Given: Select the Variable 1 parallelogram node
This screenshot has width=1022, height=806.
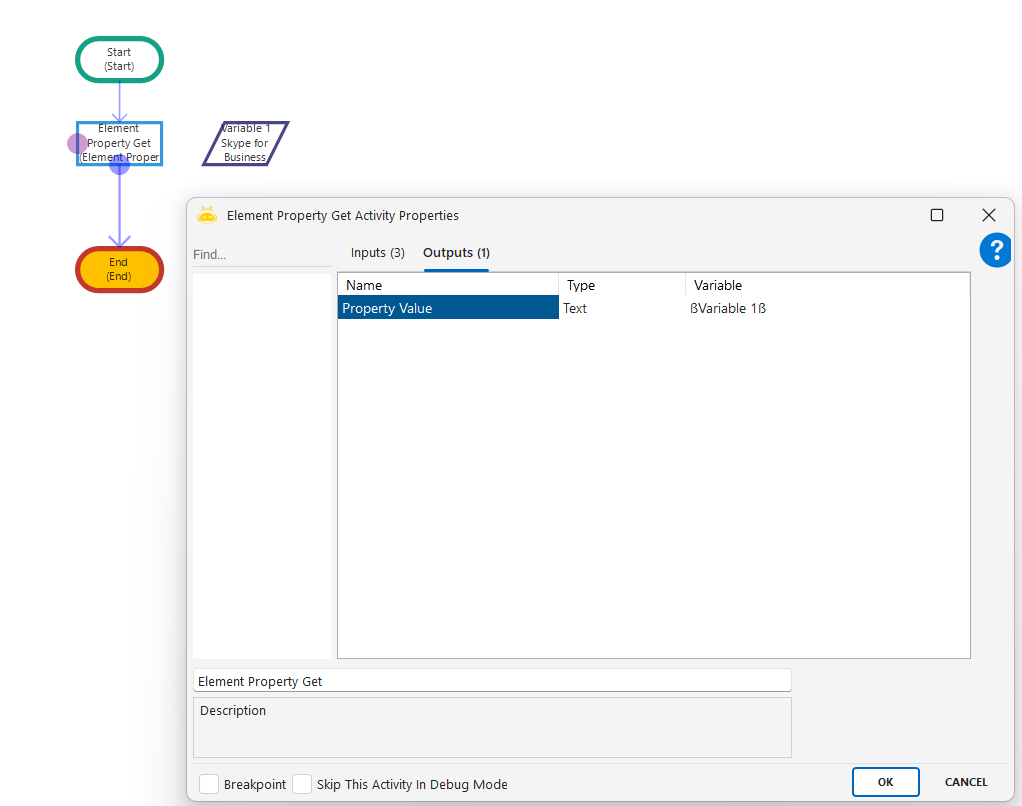Looking at the screenshot, I should (245, 143).
